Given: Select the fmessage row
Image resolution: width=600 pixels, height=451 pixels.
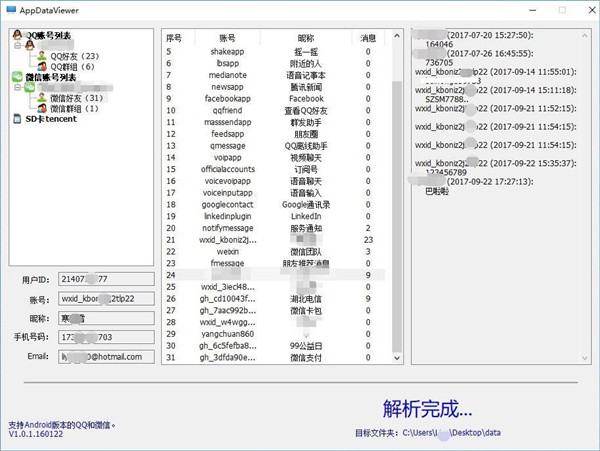Looking at the screenshot, I should (x=274, y=263).
